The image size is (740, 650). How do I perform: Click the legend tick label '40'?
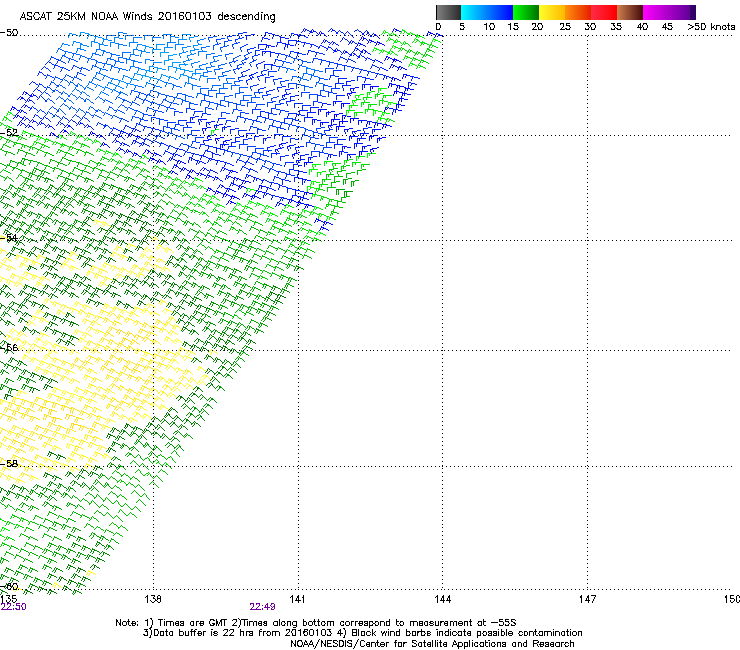coord(642,27)
